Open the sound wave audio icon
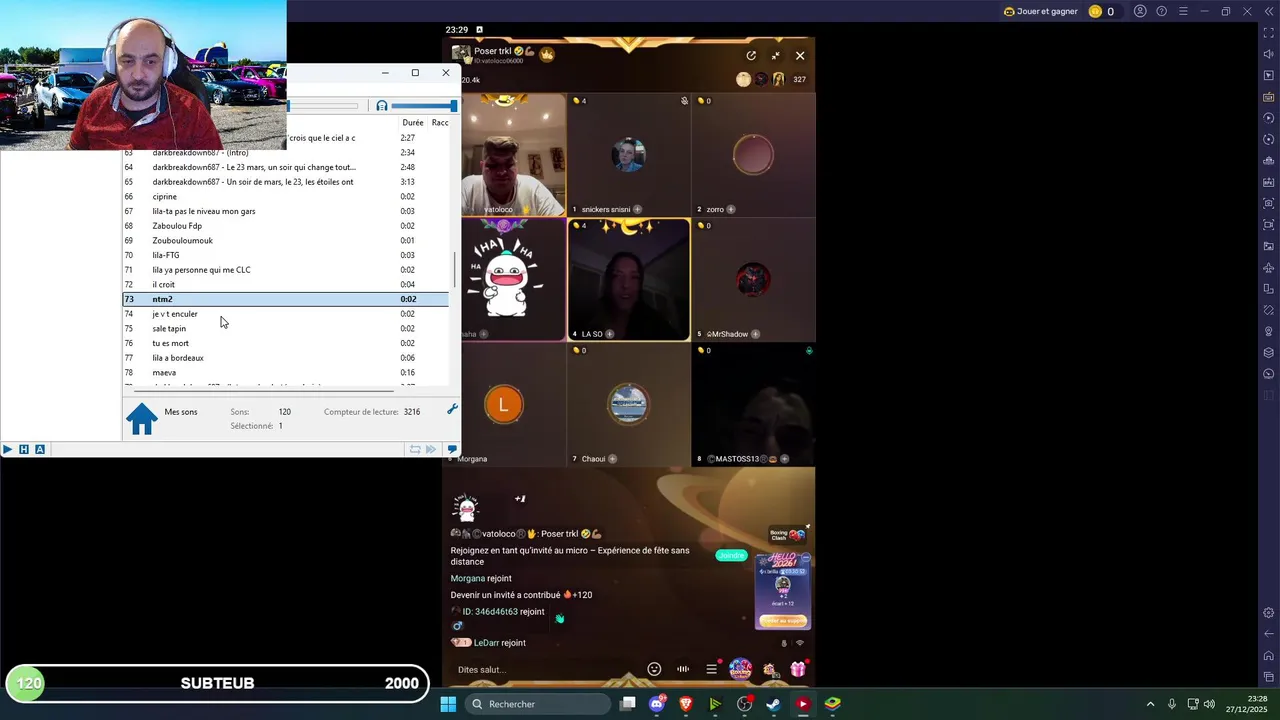 [x=683, y=669]
